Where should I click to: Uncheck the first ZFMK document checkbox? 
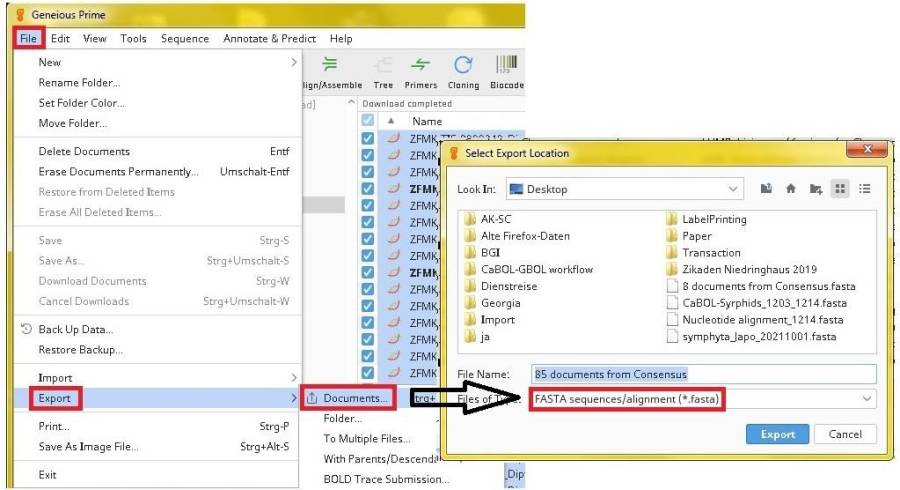(x=367, y=138)
